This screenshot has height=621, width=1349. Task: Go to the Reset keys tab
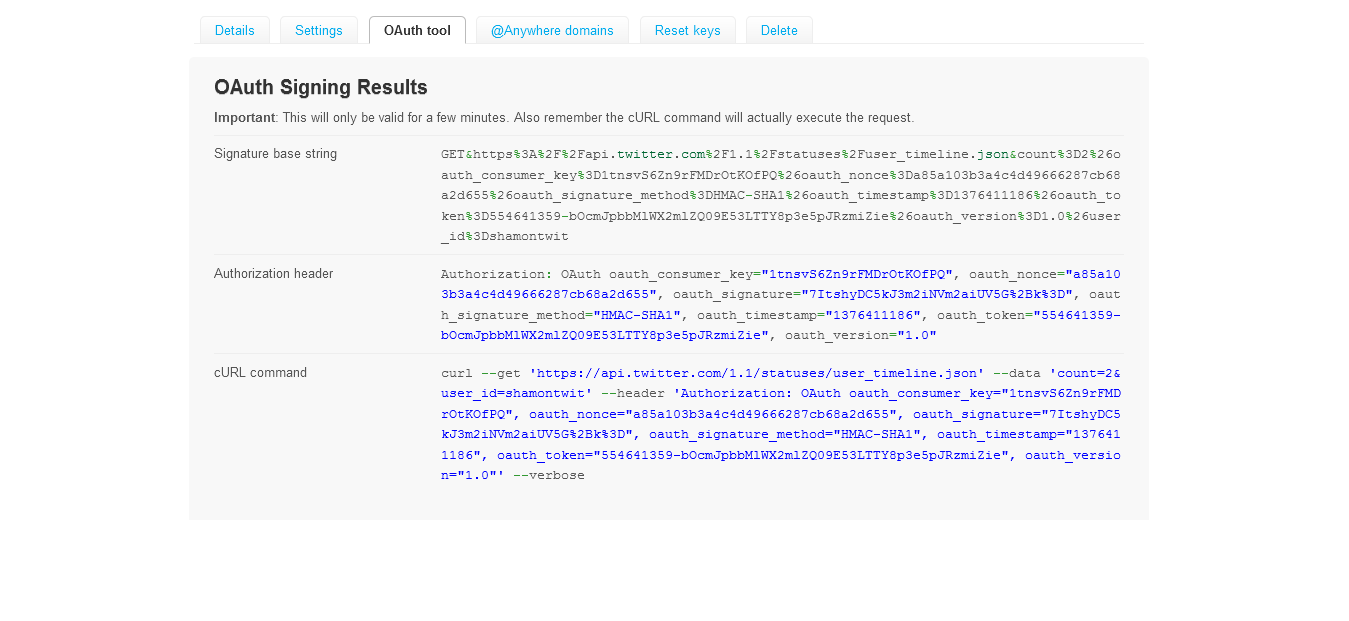688,30
